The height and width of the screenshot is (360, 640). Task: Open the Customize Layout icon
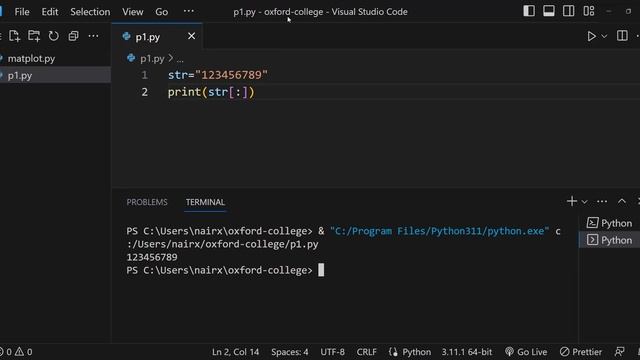pos(589,11)
